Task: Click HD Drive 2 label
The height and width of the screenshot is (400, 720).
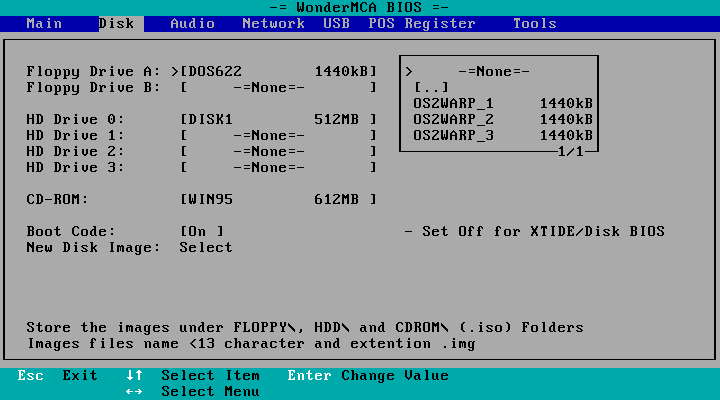Action: 75,152
